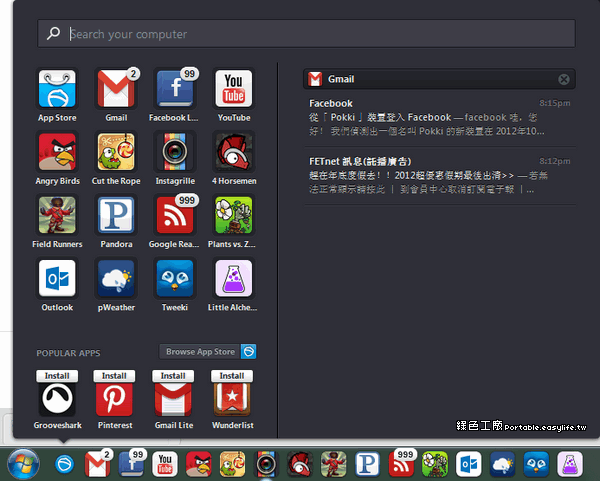Install the Grooveshark app
This screenshot has height=481, width=600.
pyautogui.click(x=57, y=376)
